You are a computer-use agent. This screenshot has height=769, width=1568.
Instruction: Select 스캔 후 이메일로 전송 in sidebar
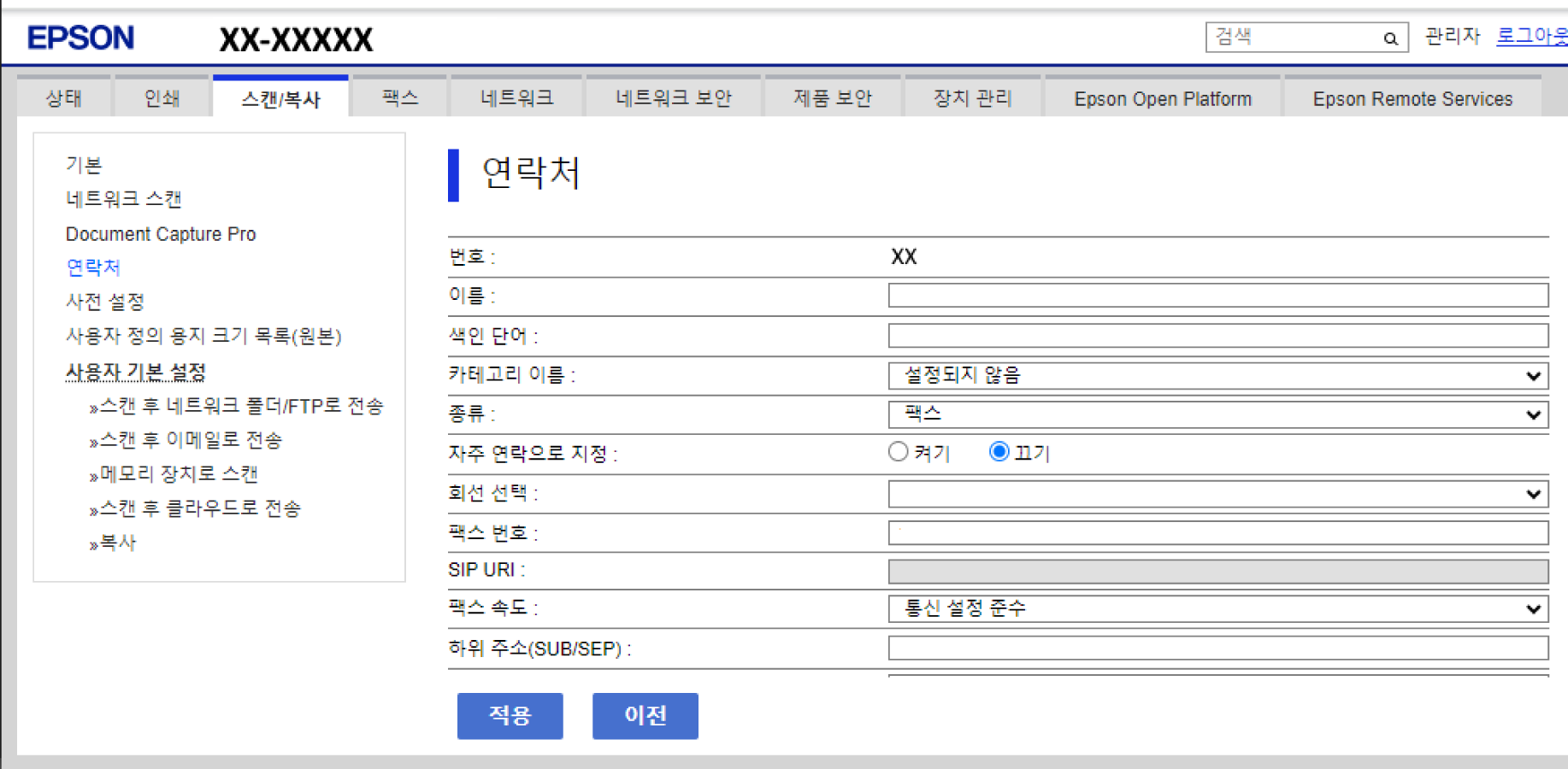click(191, 440)
